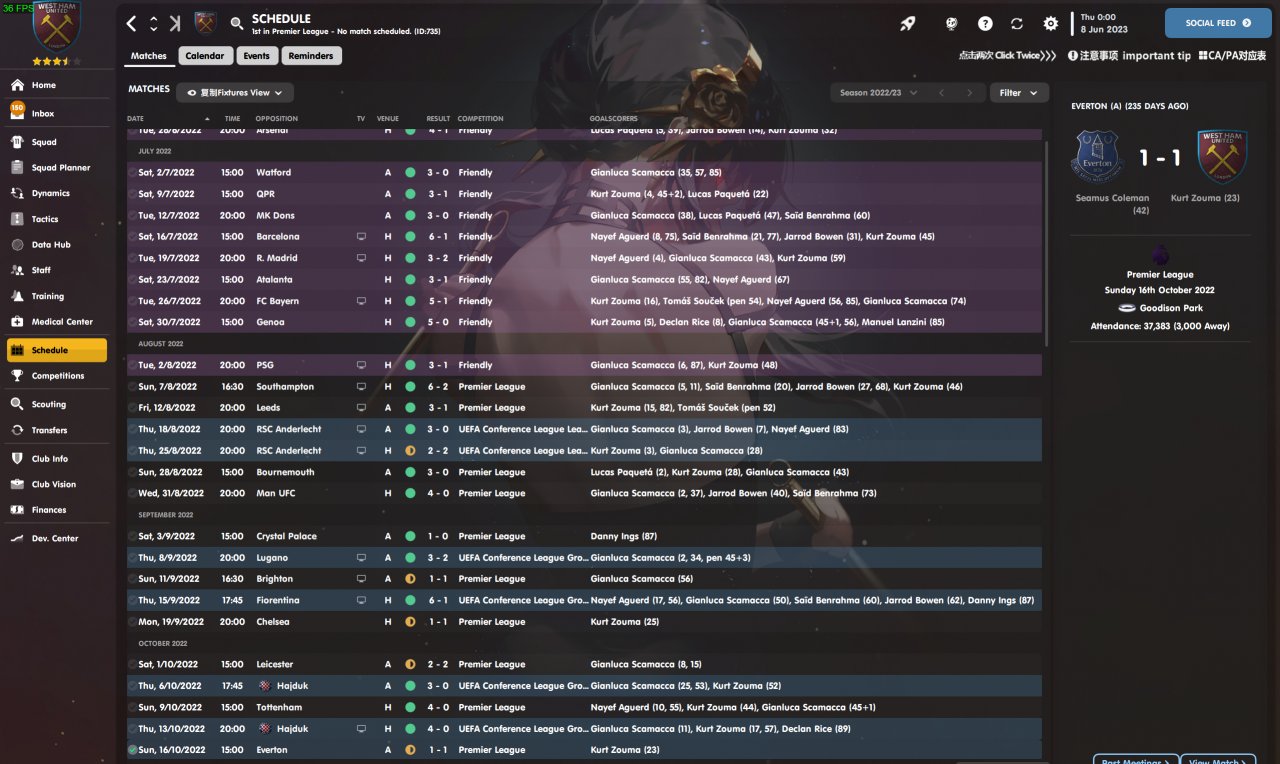Switch to the Reminders tab

311,56
